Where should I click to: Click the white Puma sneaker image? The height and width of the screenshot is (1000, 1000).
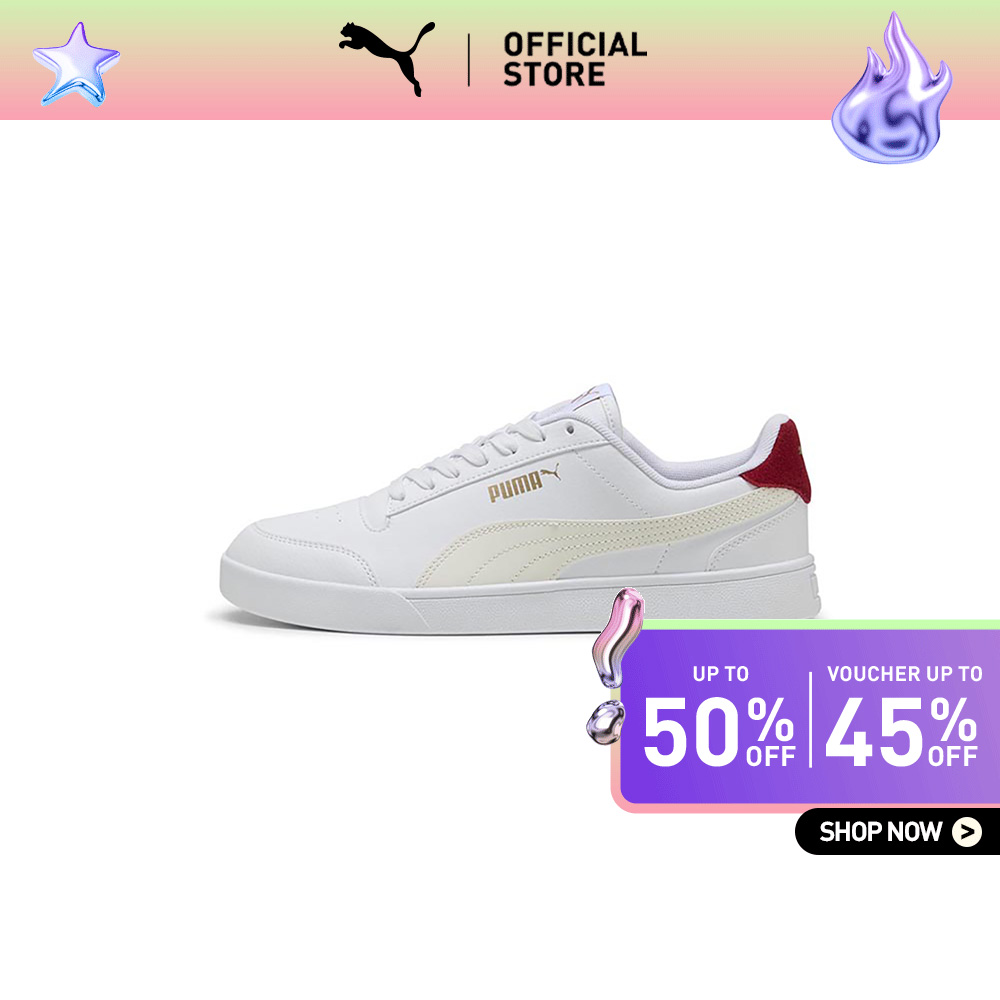(520, 510)
